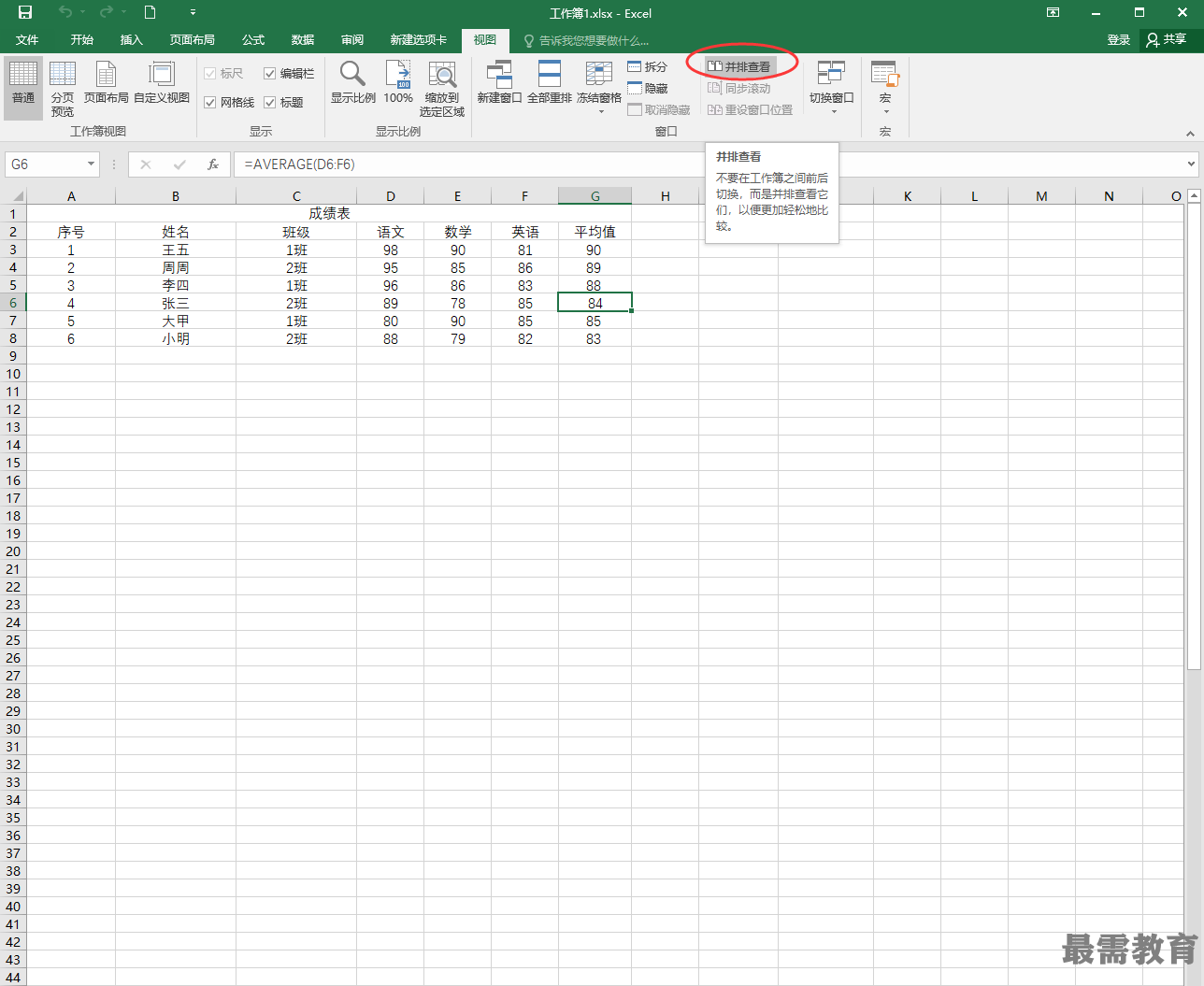Click the new blank document icon

click(x=150, y=12)
